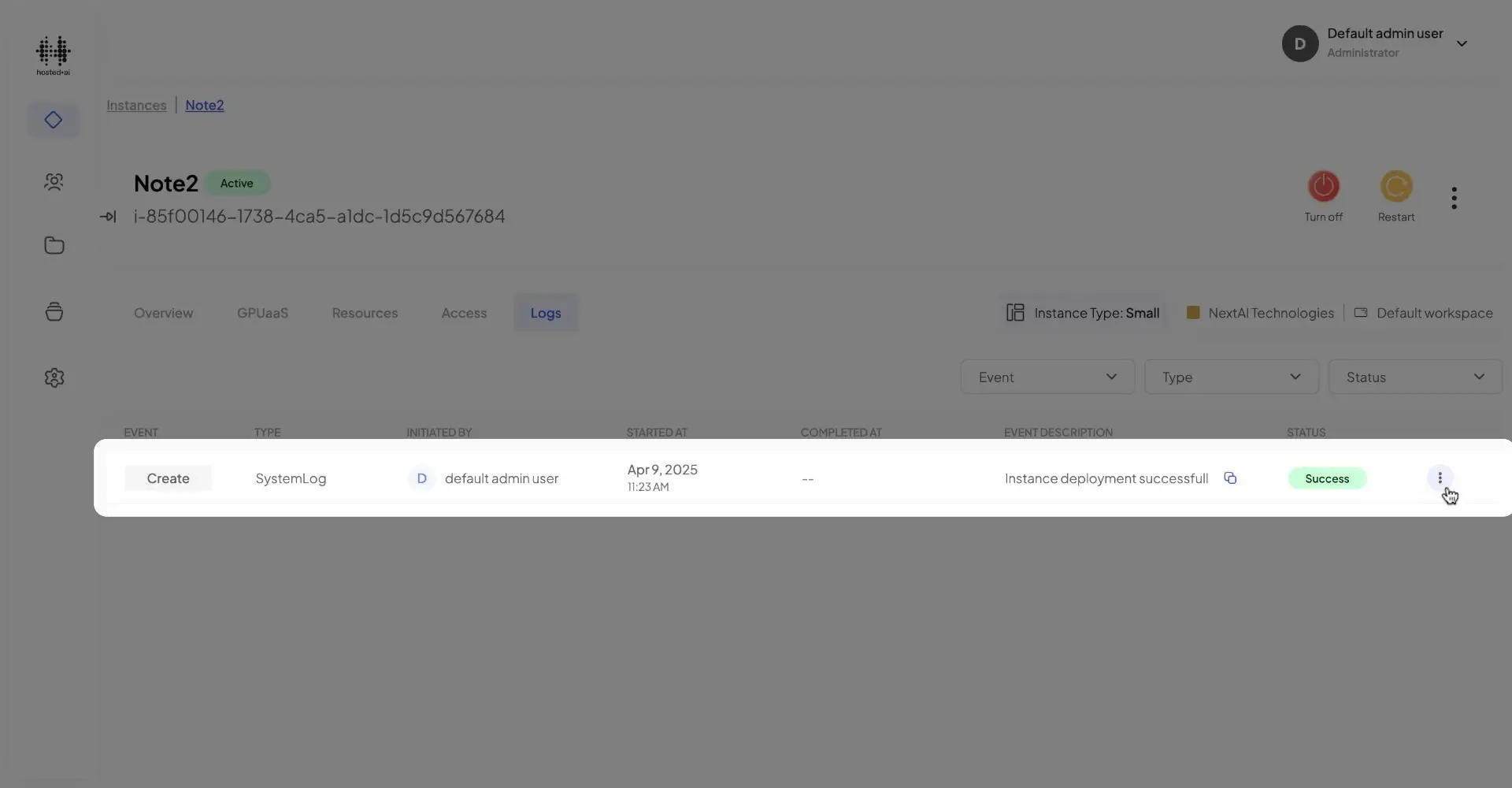Expand the Status filter dropdown
Viewport: 1512px width, 788px height.
1414,377
